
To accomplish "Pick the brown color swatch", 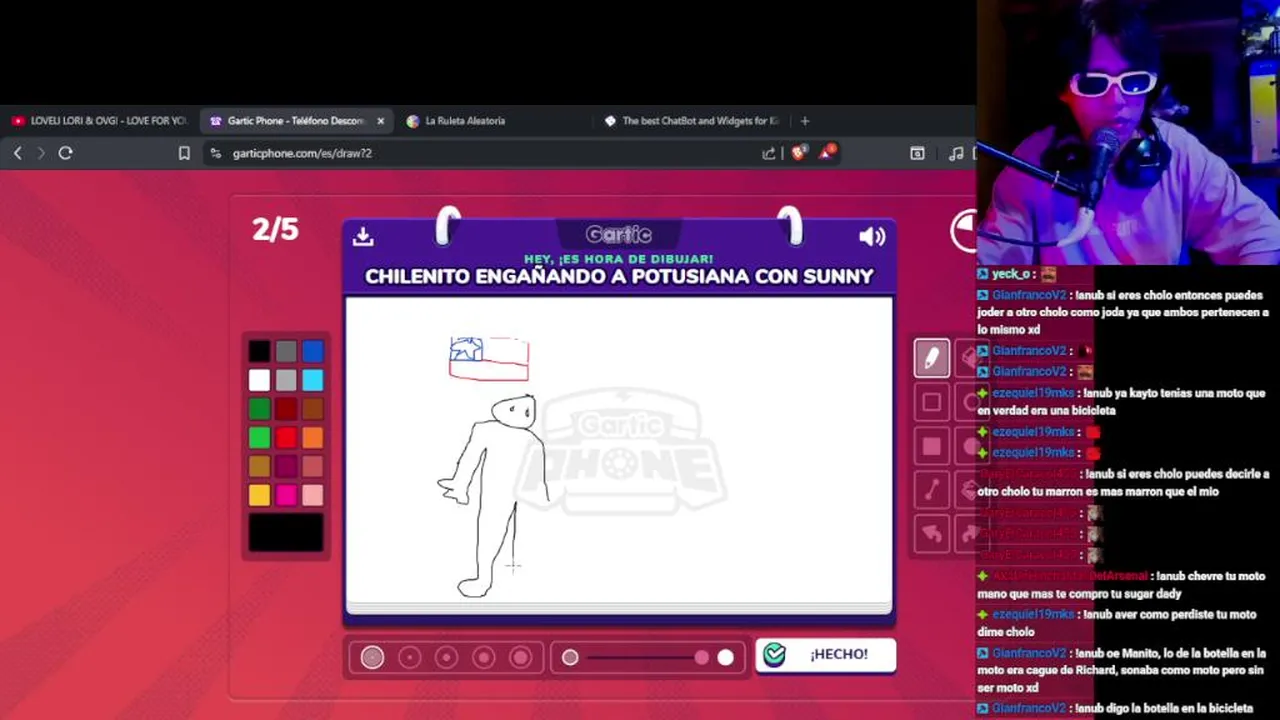I will click(x=313, y=409).
